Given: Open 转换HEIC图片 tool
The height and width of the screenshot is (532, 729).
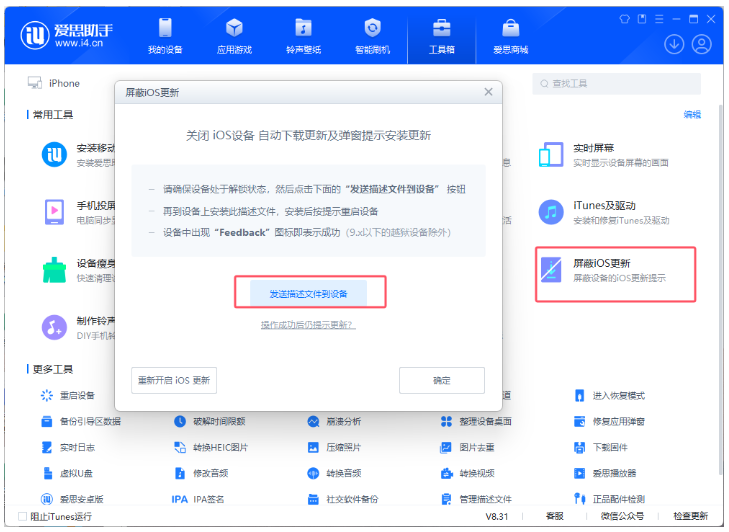Looking at the screenshot, I should click(211, 447).
